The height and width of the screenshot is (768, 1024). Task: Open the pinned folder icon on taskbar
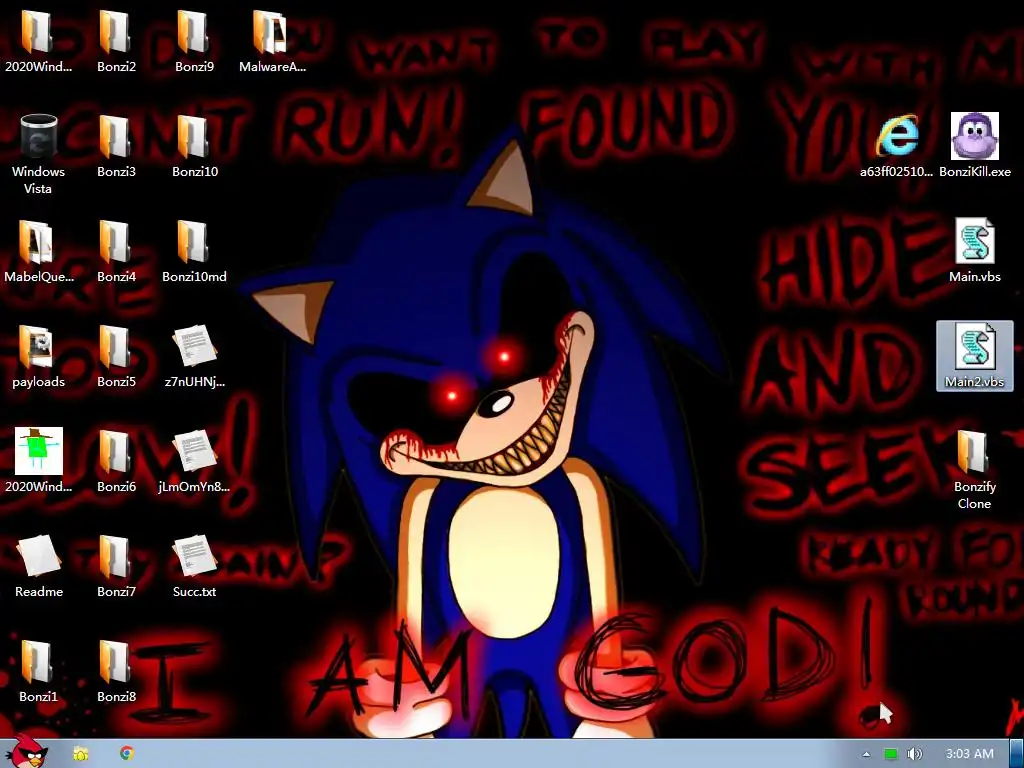81,754
